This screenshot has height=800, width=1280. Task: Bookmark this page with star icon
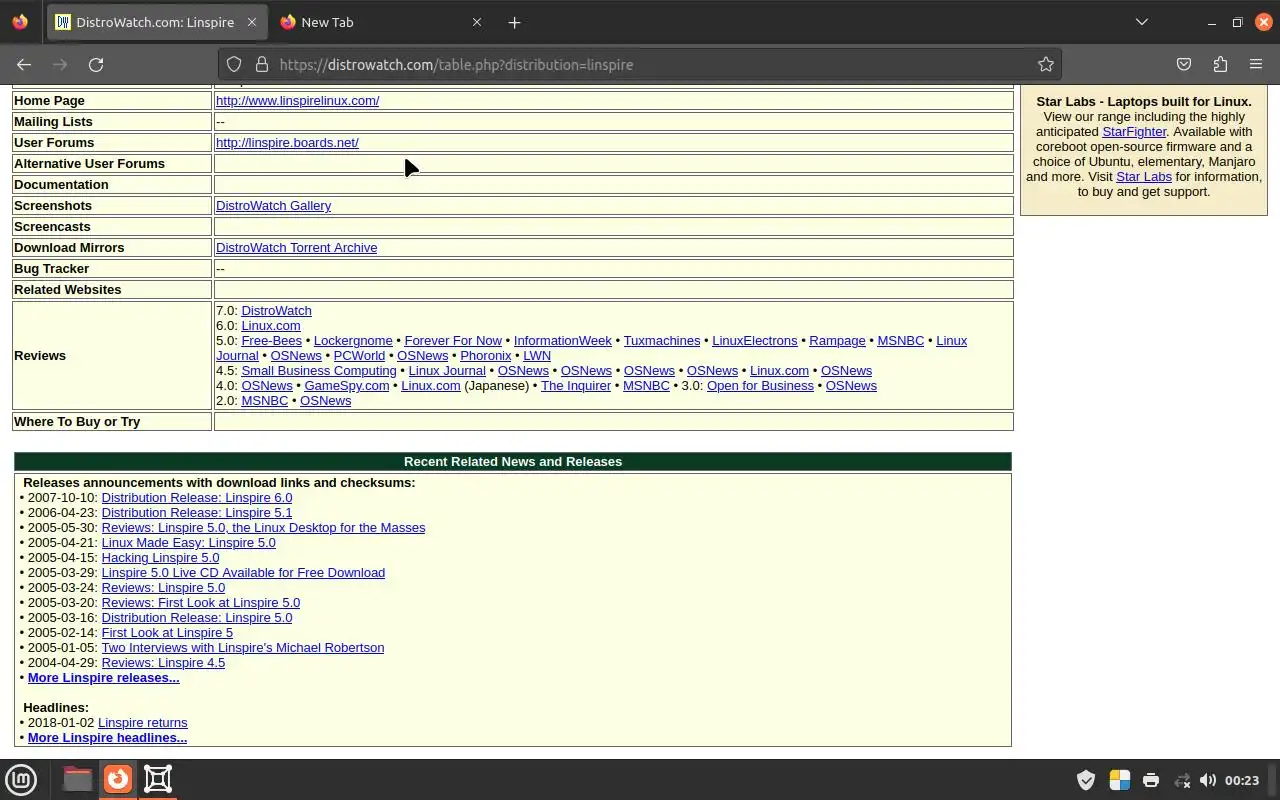(1046, 64)
